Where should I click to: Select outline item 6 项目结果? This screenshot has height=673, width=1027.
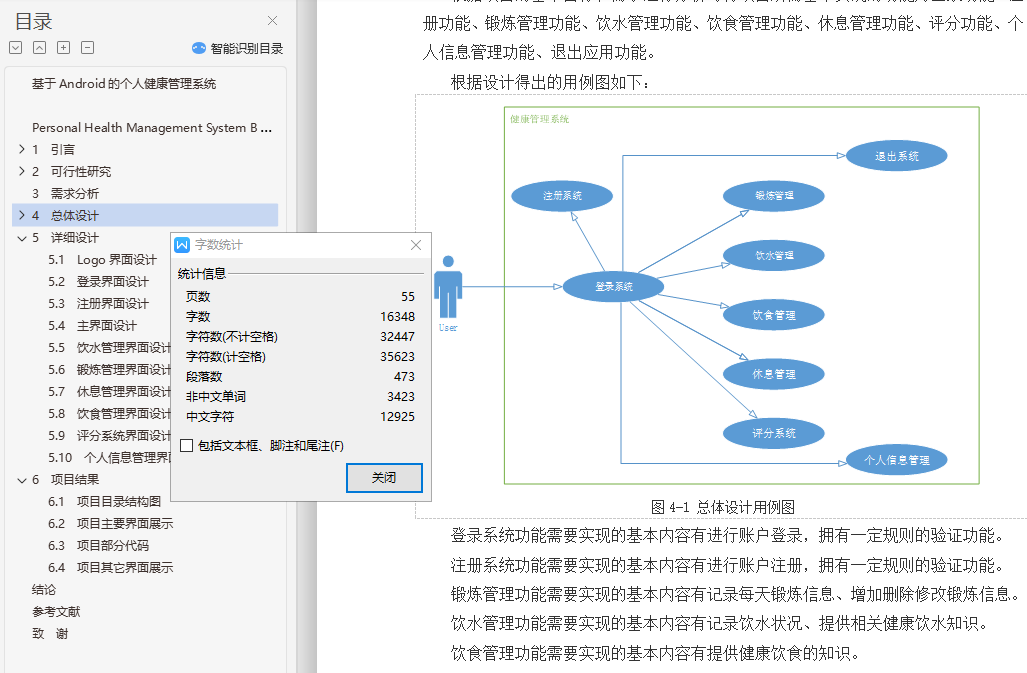[65, 480]
